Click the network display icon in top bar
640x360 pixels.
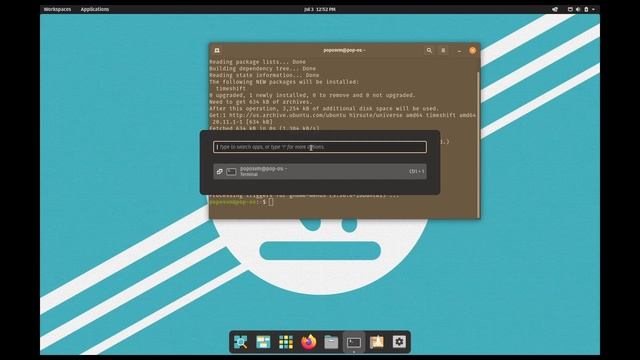(570, 9)
